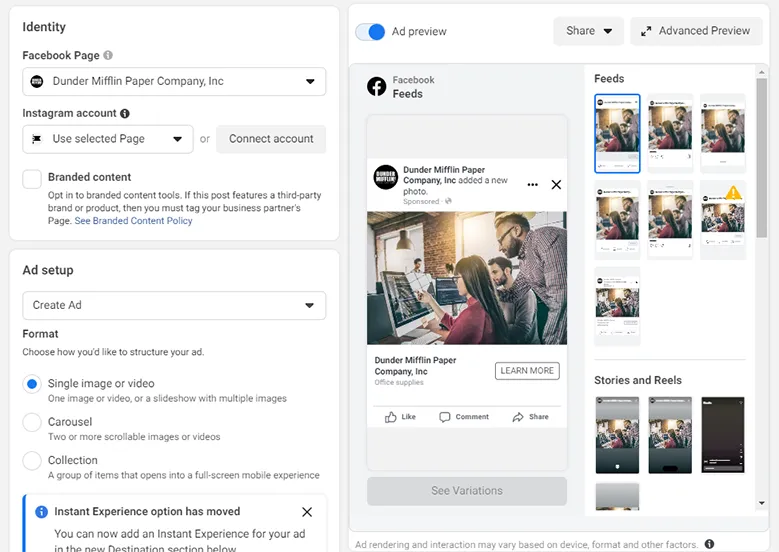Viewport: 779px width, 552px height.
Task: Click the scrollbar up arrow in placements panel
Action: (761, 73)
